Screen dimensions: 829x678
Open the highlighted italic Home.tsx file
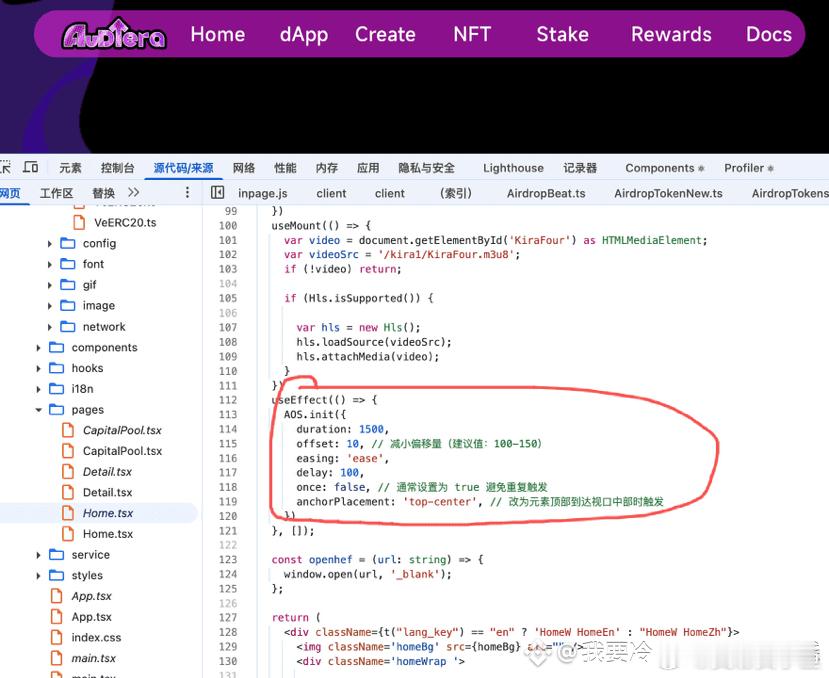[x=108, y=513]
